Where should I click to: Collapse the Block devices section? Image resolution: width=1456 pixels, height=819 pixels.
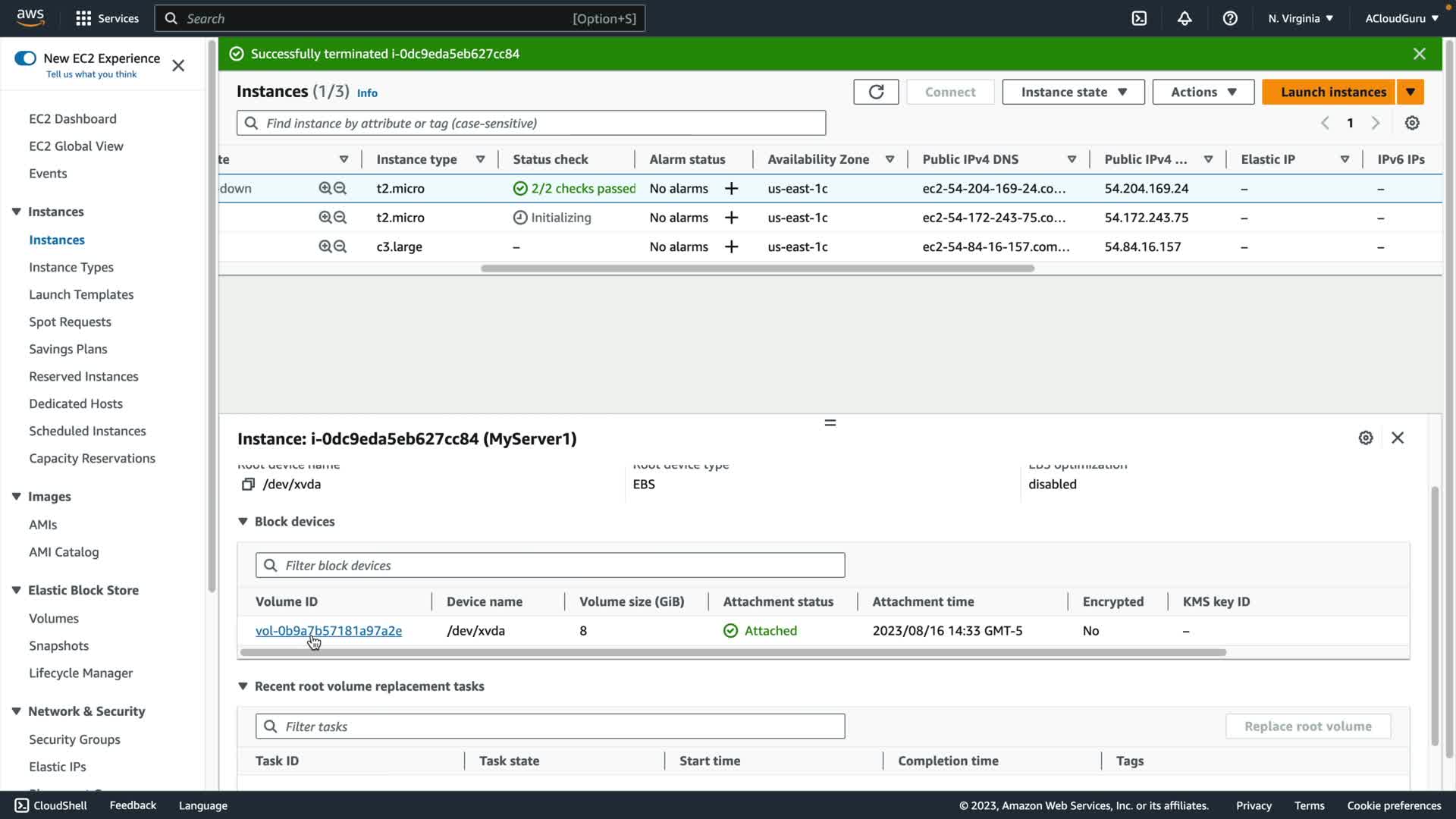point(243,522)
